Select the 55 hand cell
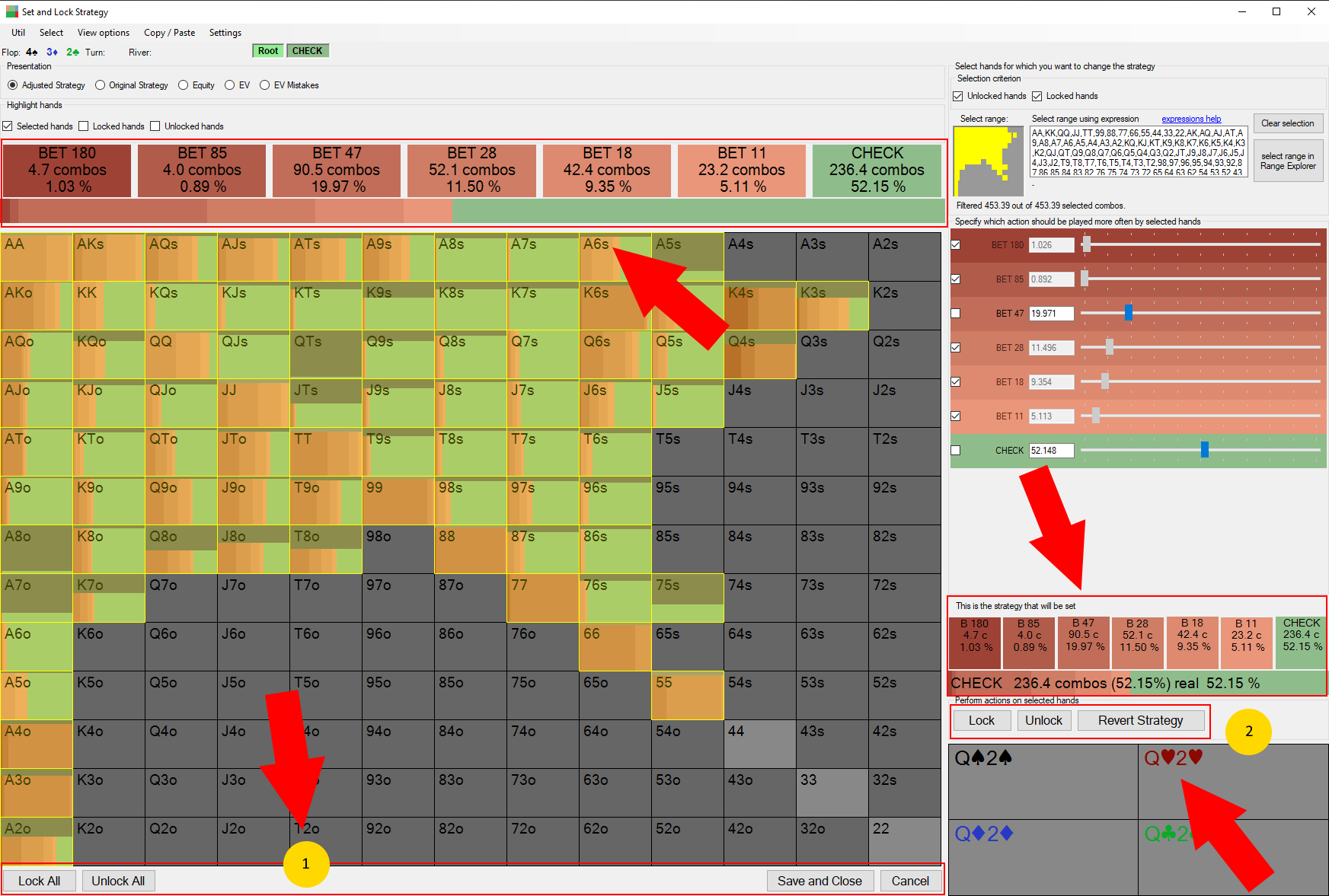Image resolution: width=1329 pixels, height=896 pixels. pyautogui.click(x=688, y=696)
